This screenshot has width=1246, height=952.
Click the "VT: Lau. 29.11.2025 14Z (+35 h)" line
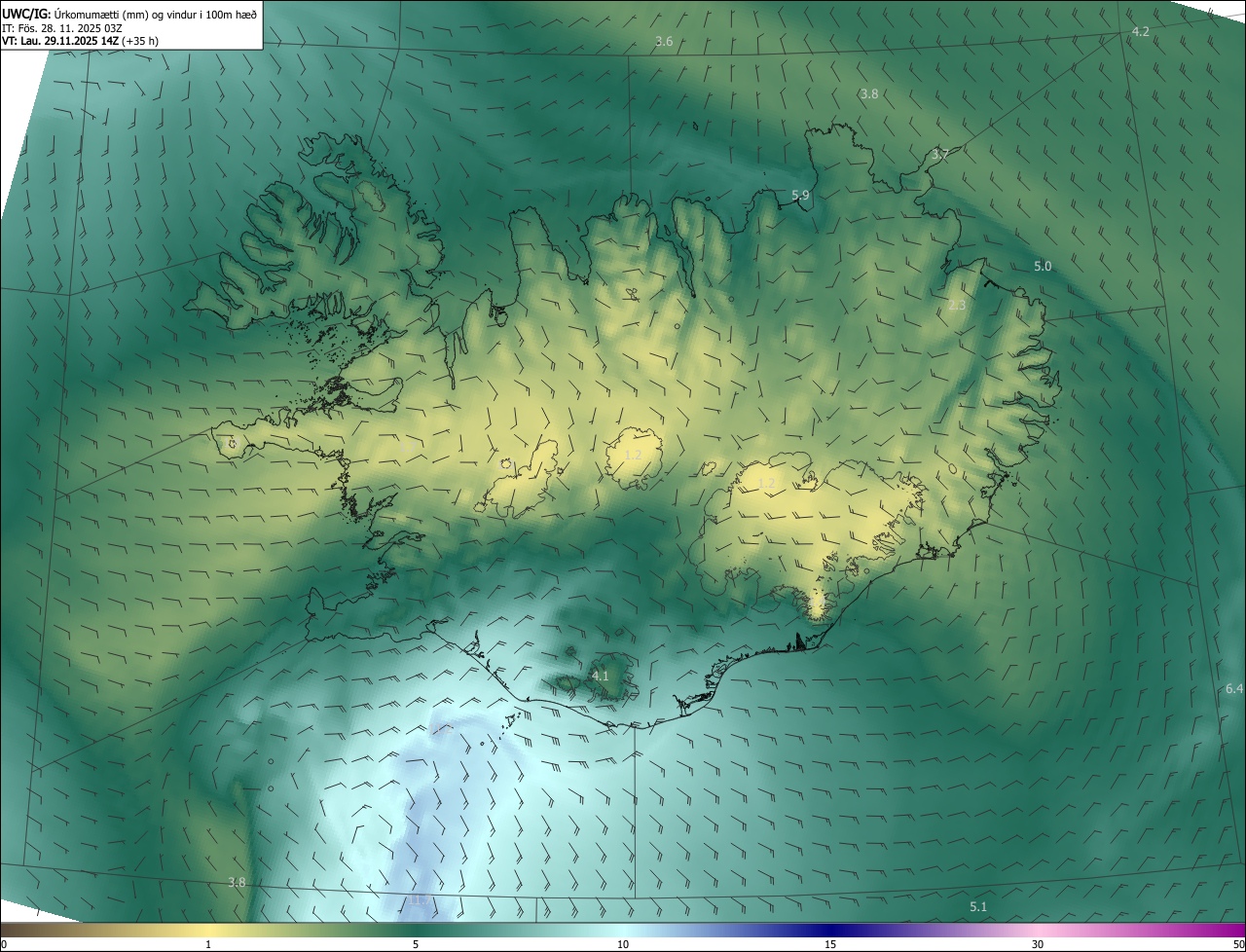[x=81, y=41]
